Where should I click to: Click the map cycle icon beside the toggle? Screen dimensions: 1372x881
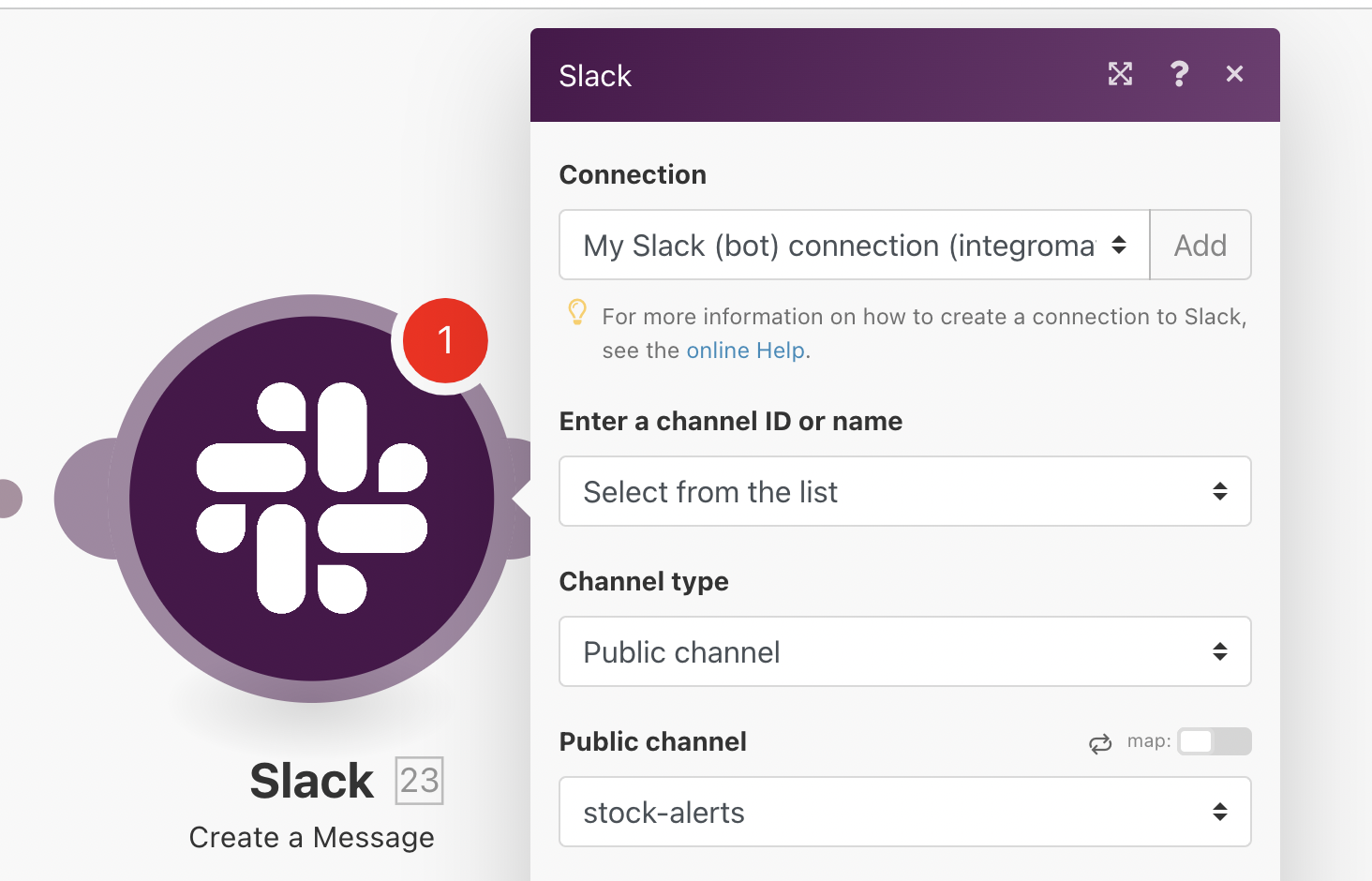point(1099,741)
